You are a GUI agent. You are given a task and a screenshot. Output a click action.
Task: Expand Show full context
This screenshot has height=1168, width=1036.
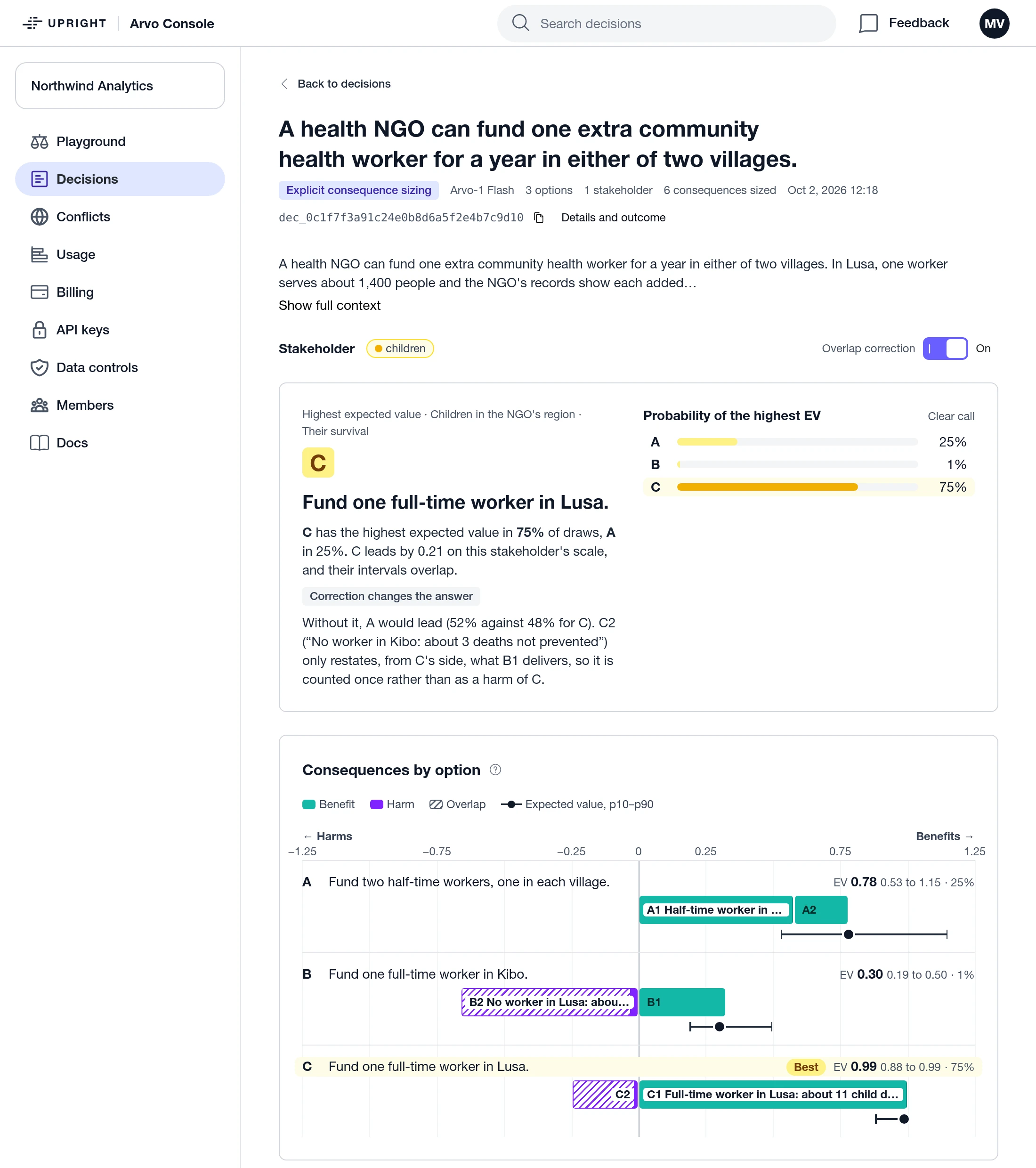pos(329,306)
